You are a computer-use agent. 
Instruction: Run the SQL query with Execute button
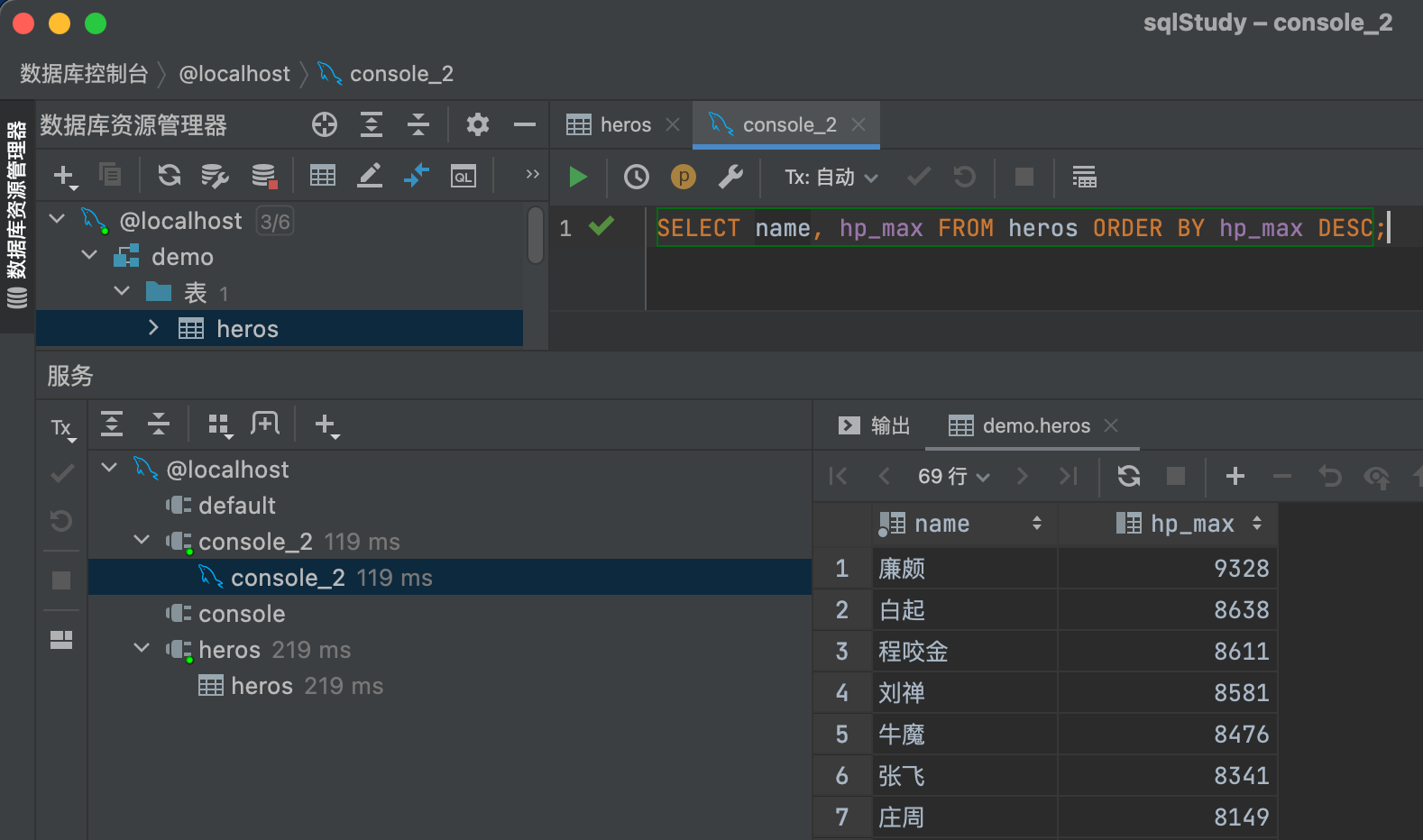578,177
